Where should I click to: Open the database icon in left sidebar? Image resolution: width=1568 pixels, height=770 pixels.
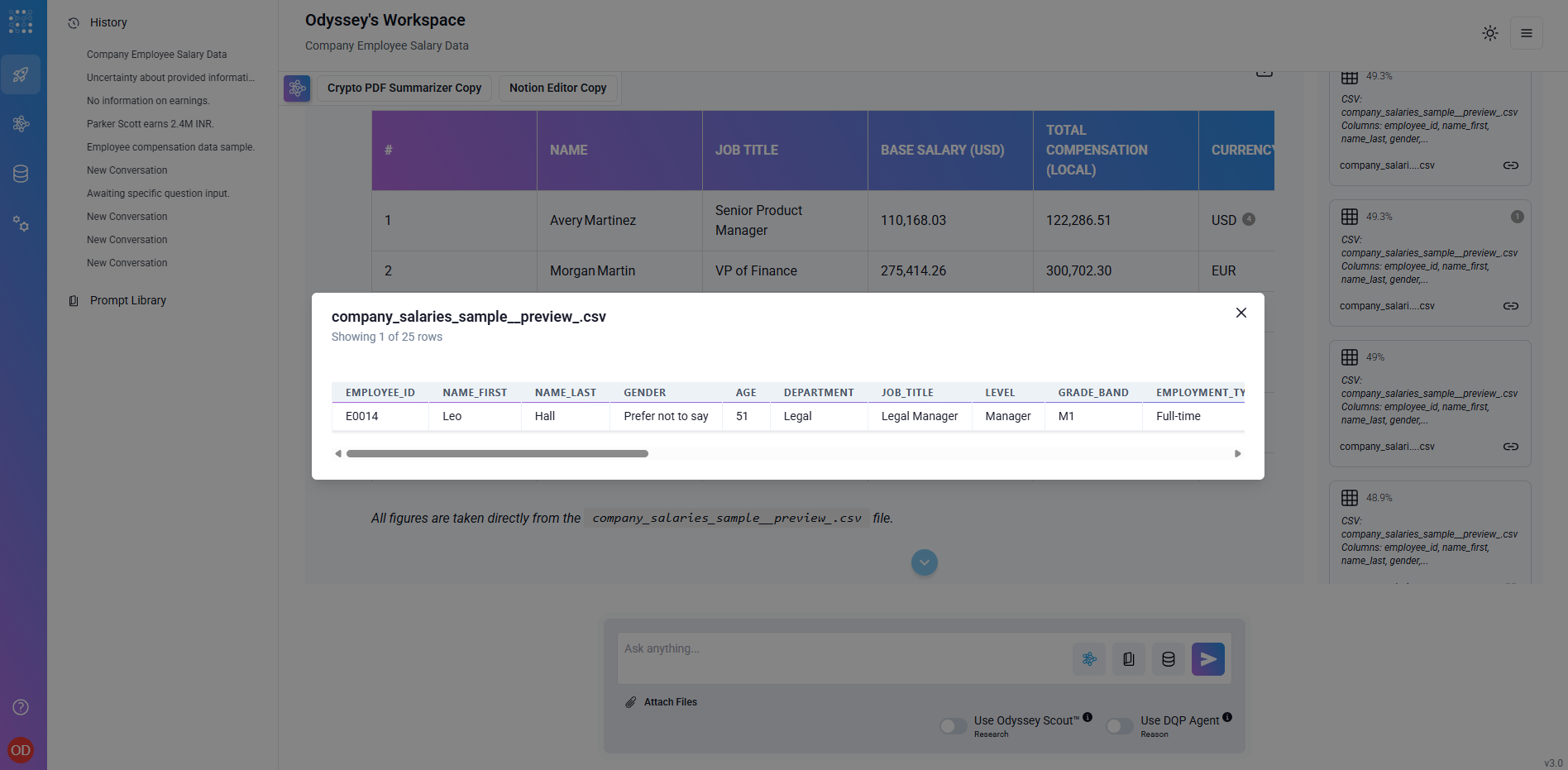tap(21, 174)
